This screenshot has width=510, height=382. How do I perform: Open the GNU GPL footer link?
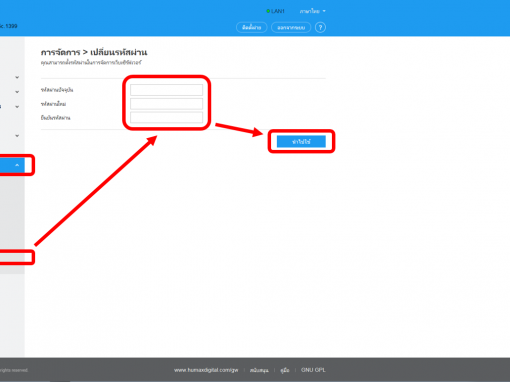[313, 370]
